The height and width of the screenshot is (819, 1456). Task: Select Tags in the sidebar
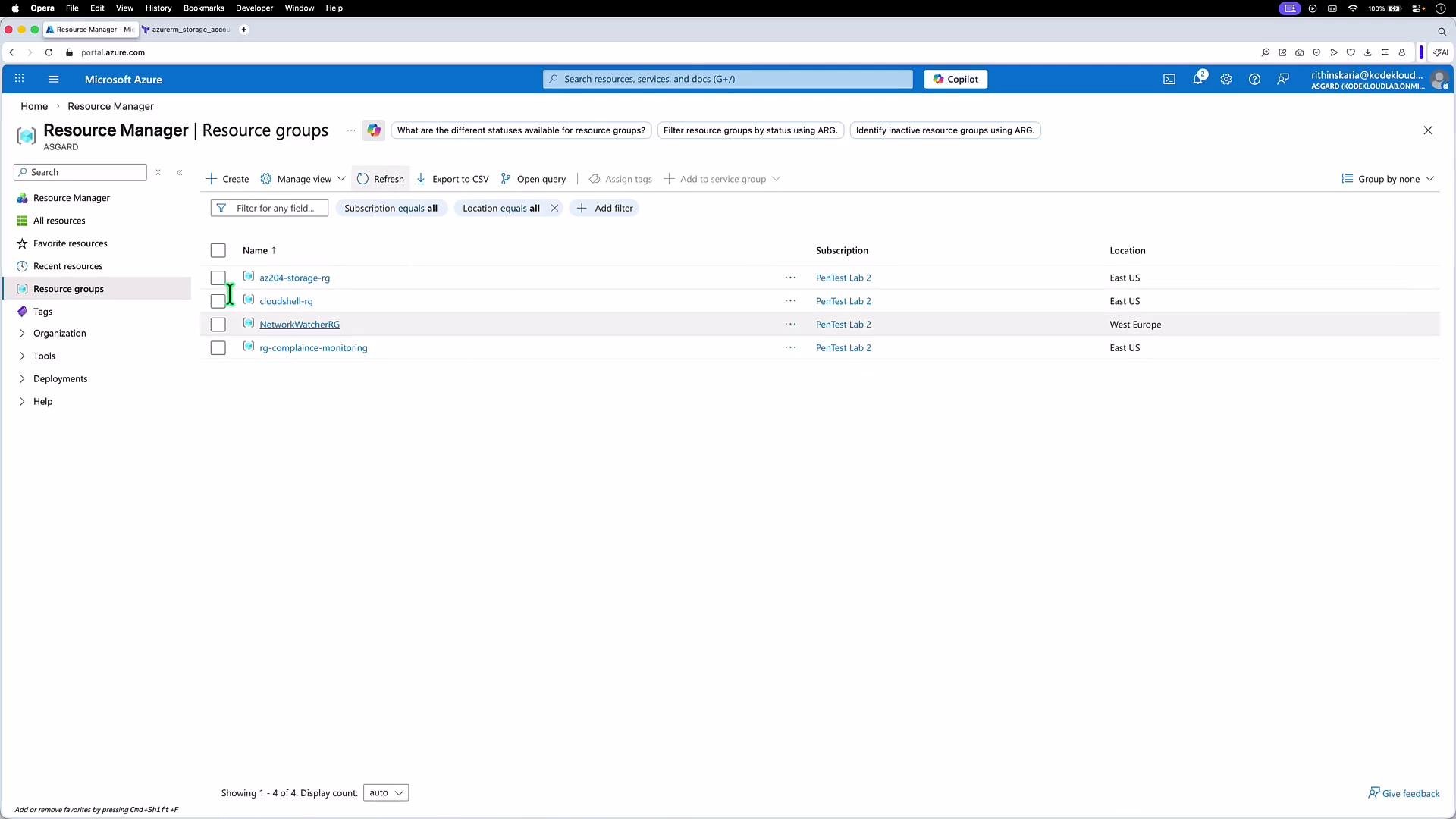point(42,312)
